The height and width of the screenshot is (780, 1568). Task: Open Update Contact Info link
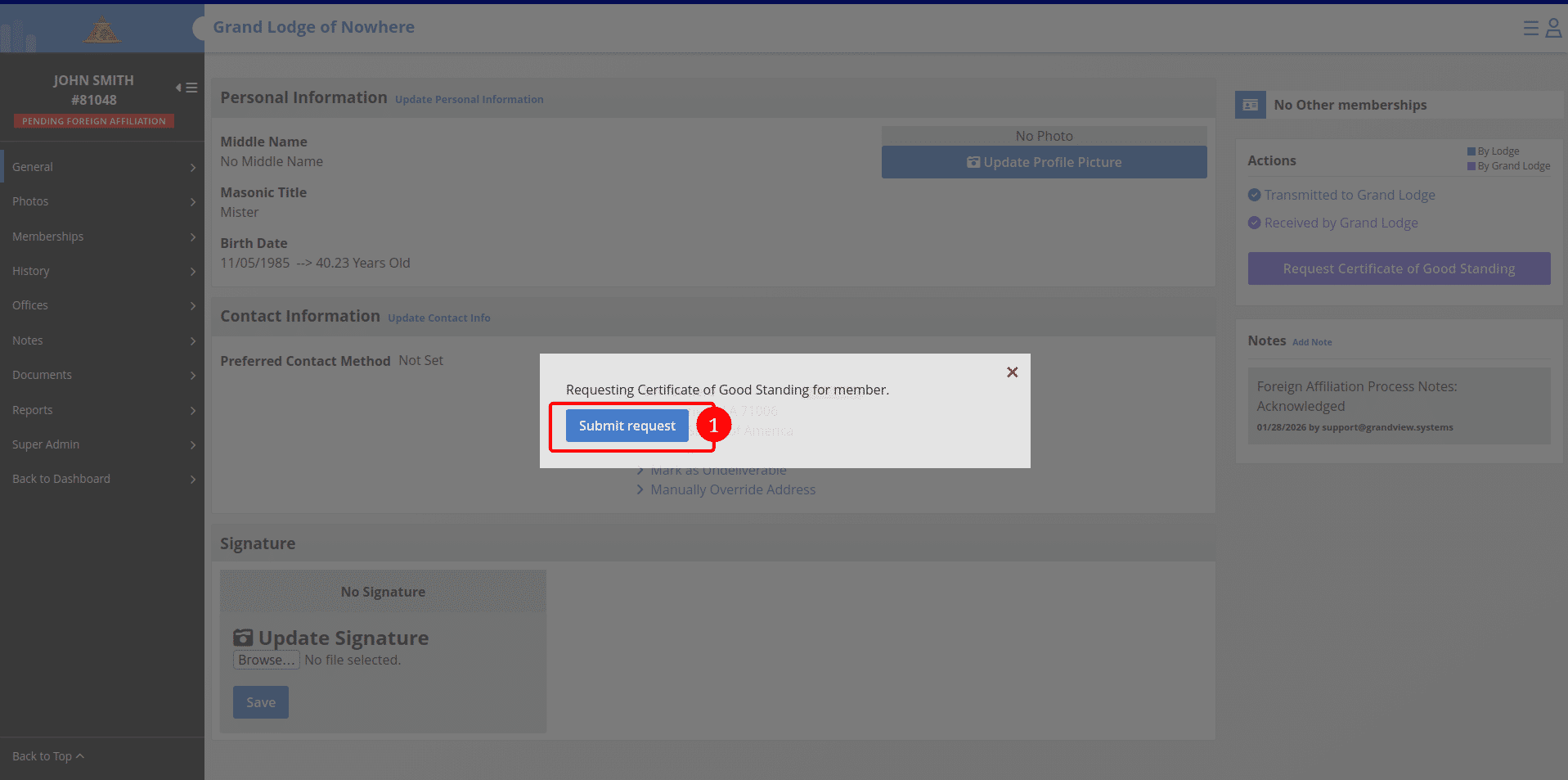[439, 318]
